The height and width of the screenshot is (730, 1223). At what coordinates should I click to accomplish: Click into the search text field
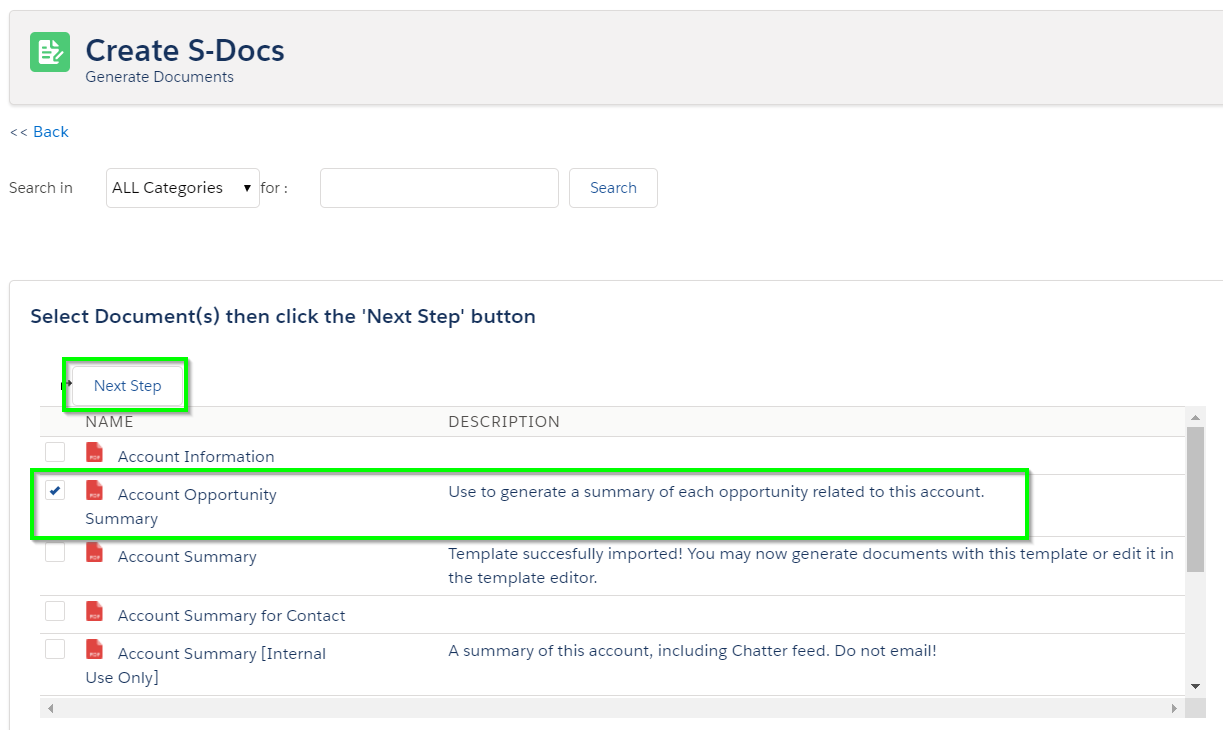[439, 188]
